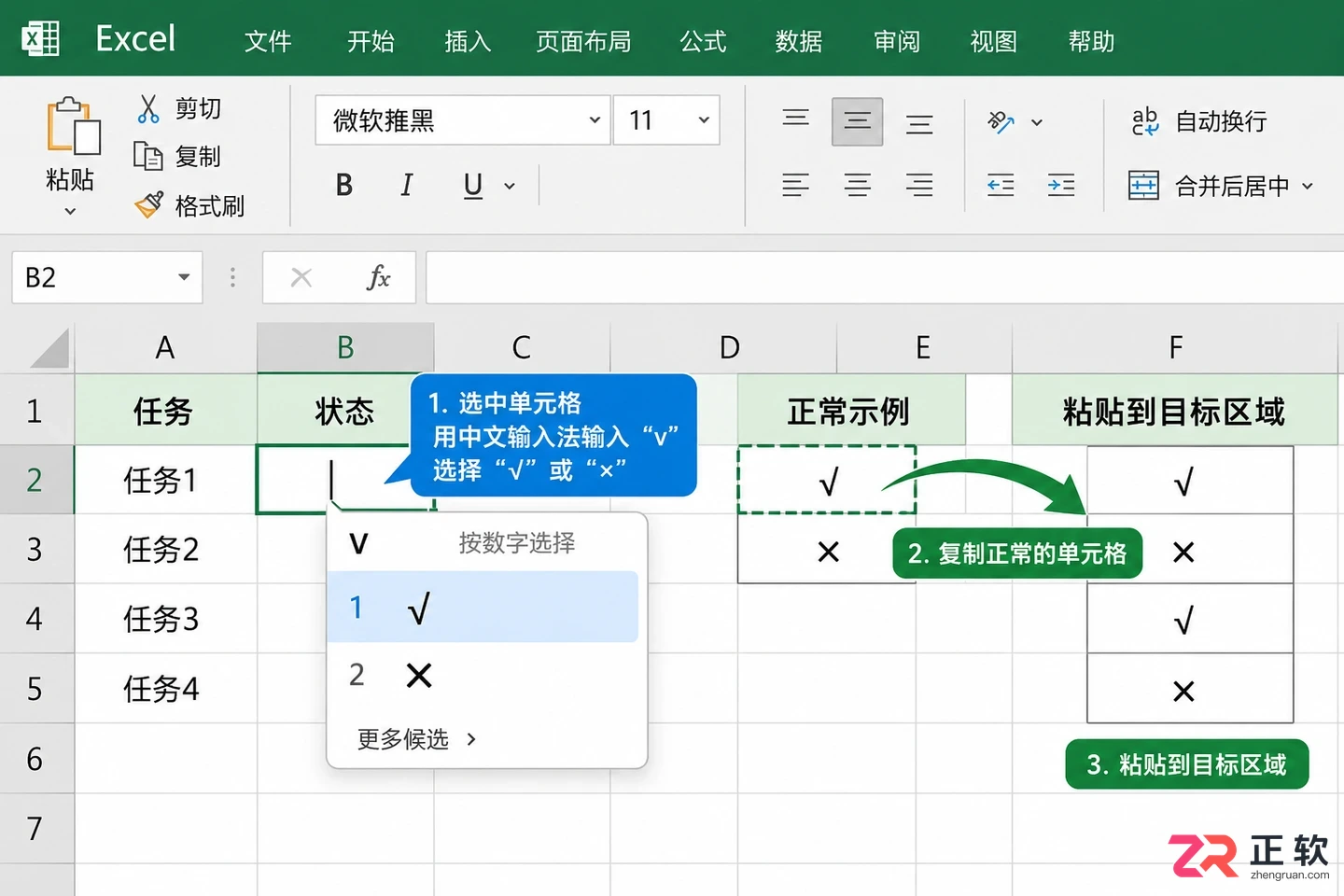Choose candidate 2 × in IME list
This screenshot has height=896, width=1344.
(483, 675)
